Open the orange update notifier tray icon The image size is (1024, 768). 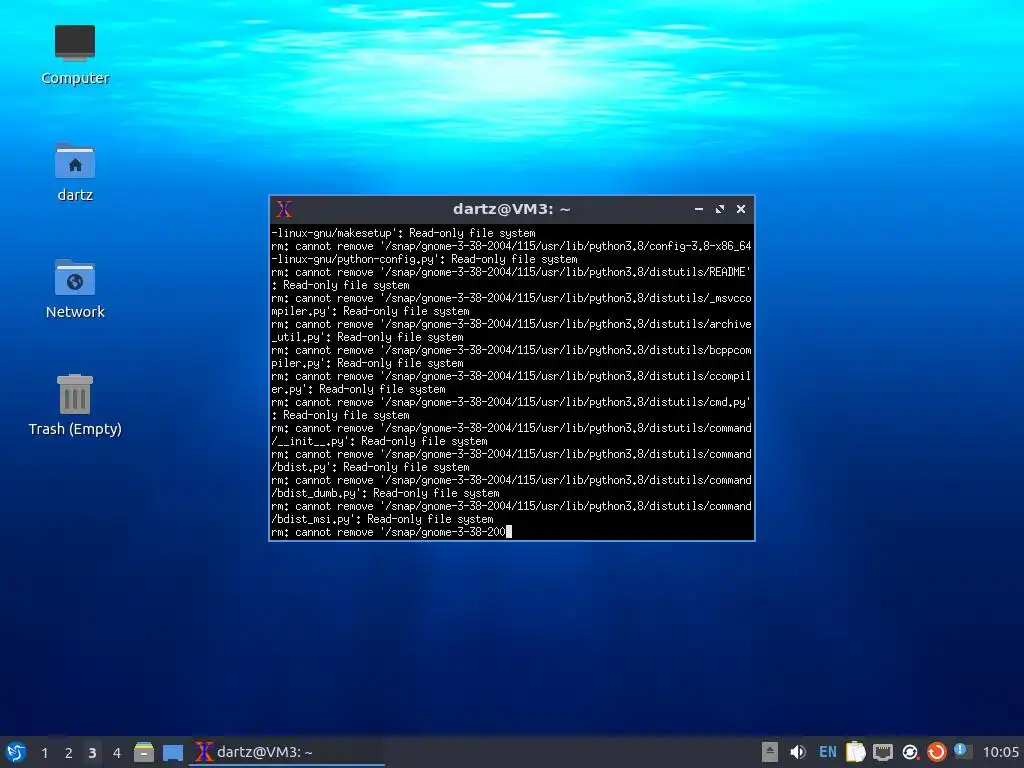(x=936, y=752)
